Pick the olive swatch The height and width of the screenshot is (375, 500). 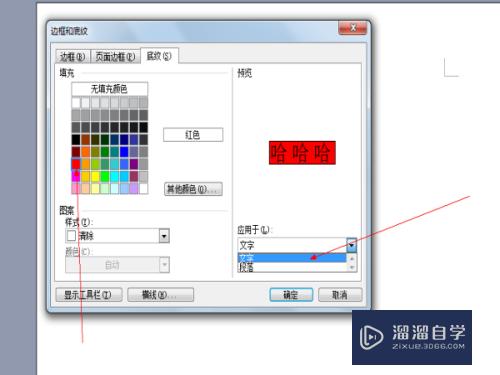coord(95,152)
